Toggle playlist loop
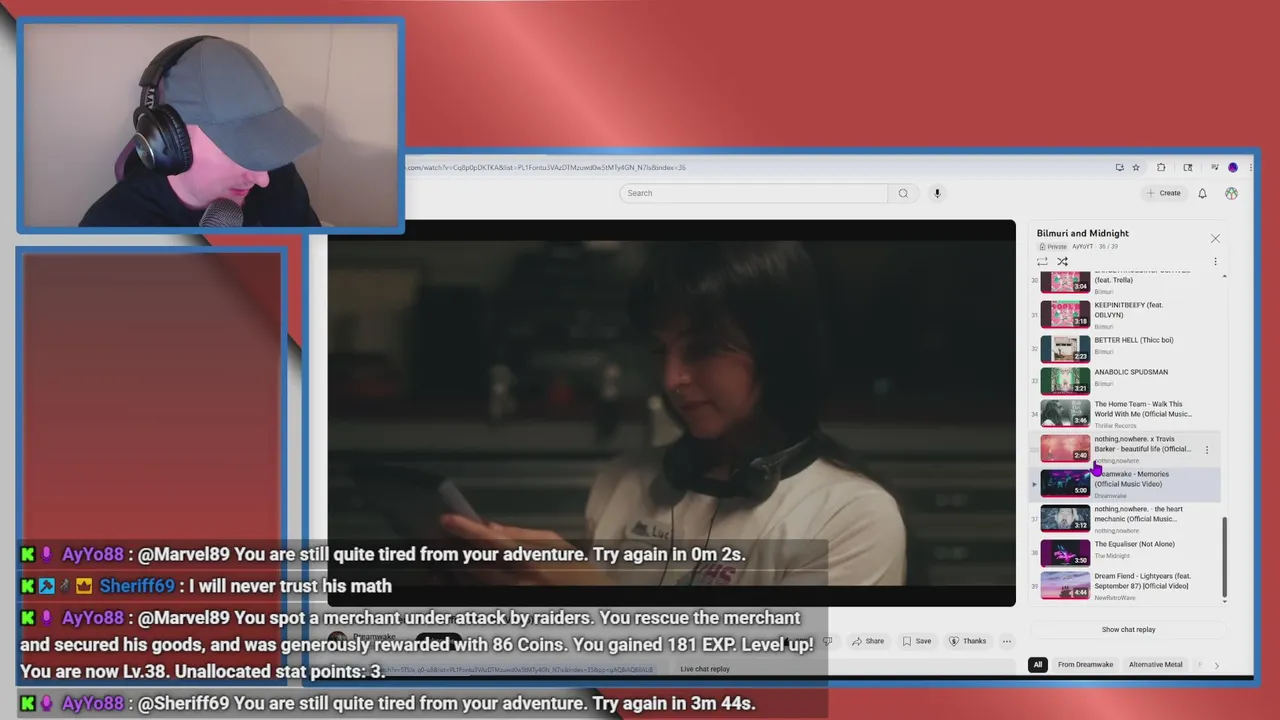This screenshot has height=720, width=1280. [1042, 261]
